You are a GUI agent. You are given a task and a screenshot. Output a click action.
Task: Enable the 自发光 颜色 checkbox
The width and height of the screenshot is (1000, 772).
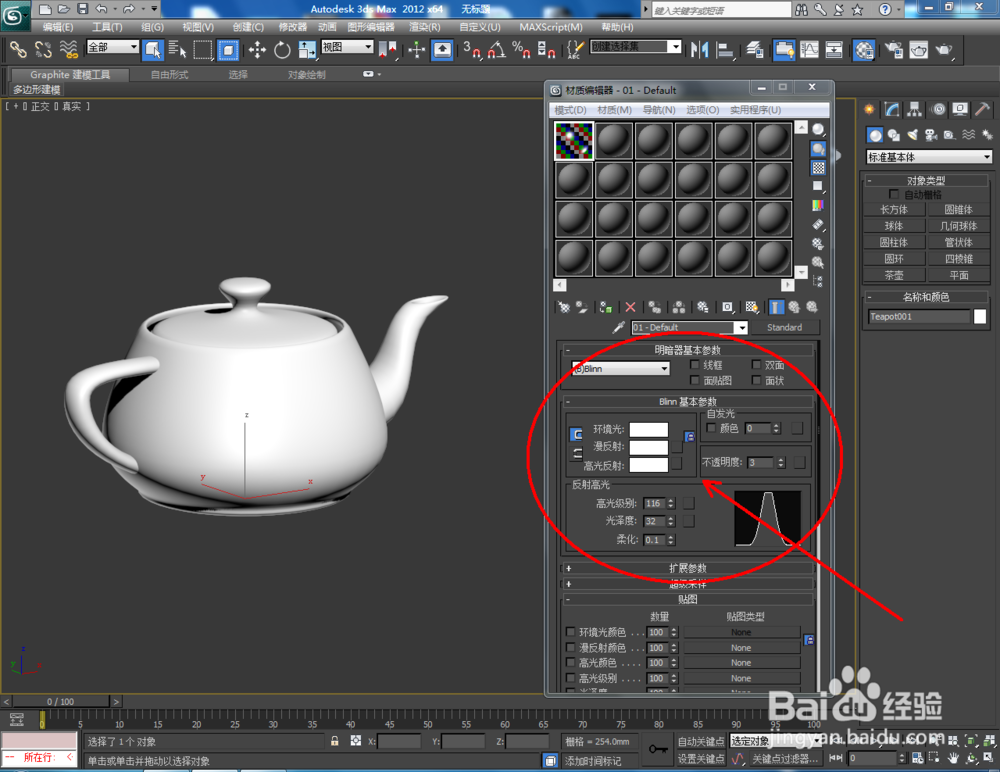(711, 427)
